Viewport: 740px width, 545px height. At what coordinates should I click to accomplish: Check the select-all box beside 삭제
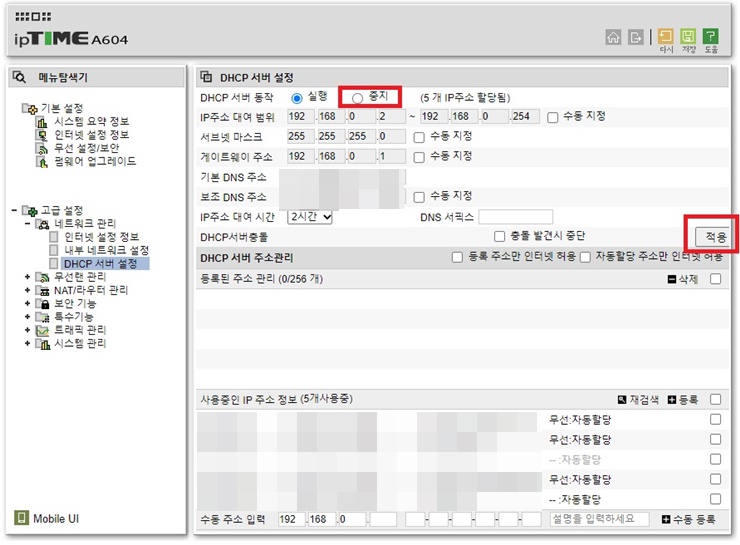tap(715, 279)
